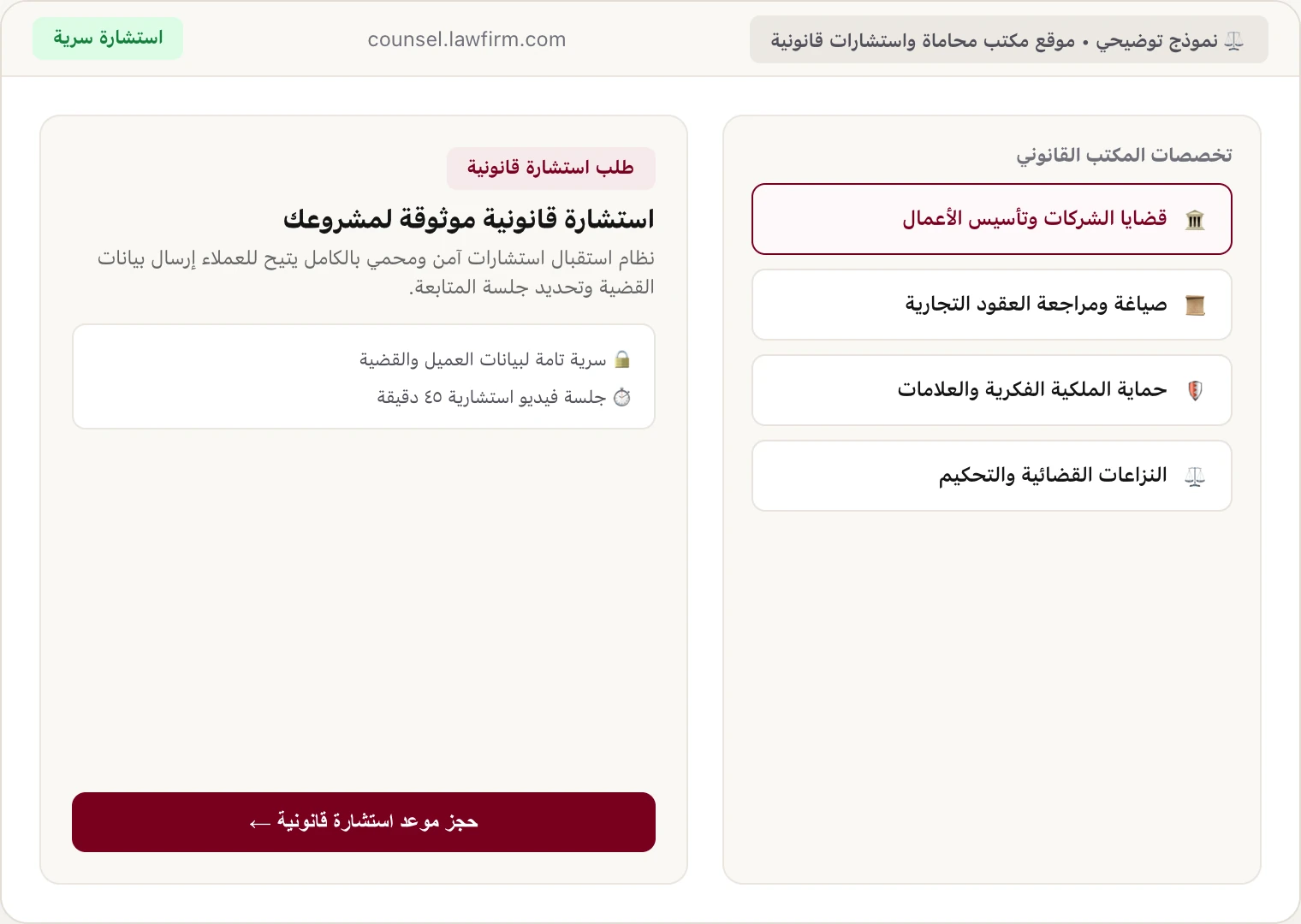Click the bank building icon beside قضايا الشركات

[1195, 220]
